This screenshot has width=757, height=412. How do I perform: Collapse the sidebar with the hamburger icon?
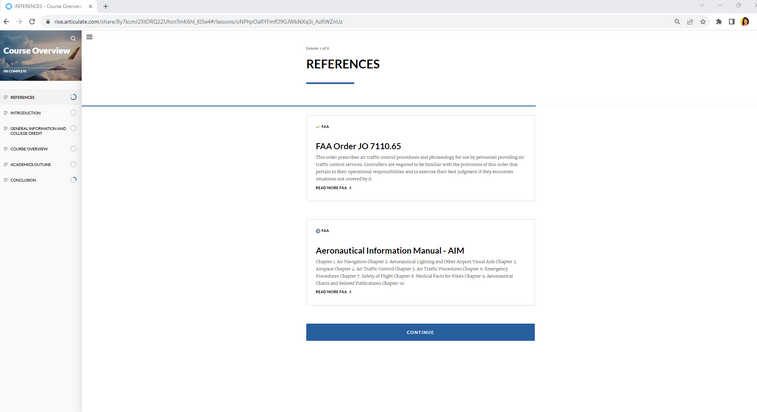90,37
